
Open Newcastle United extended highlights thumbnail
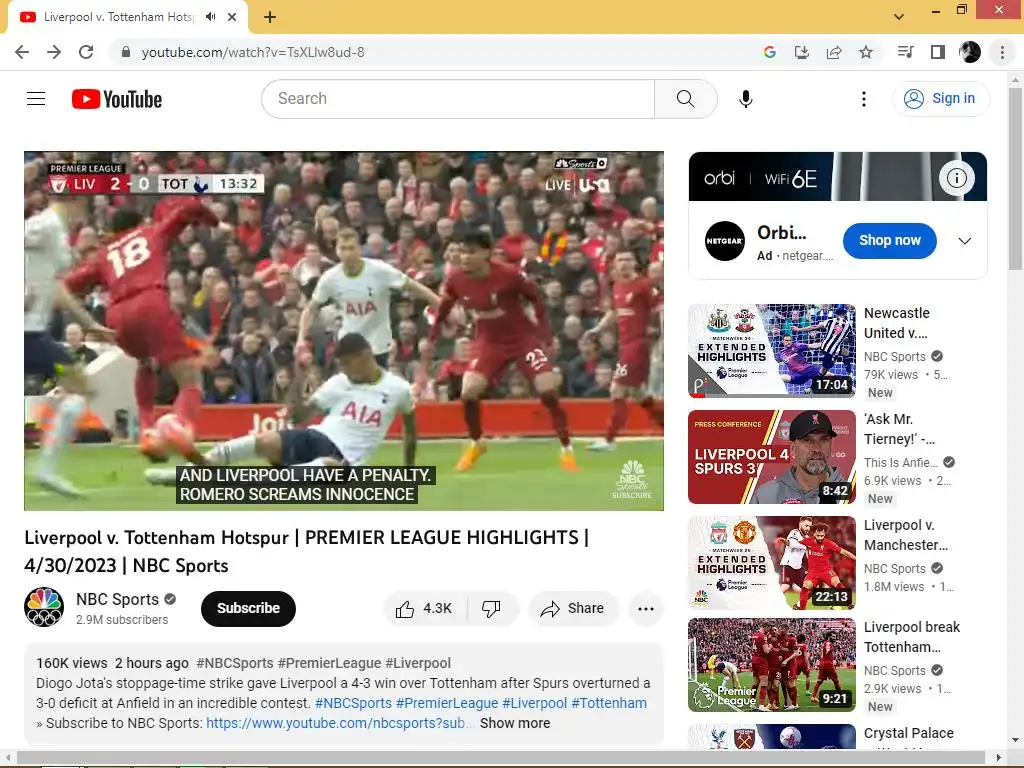tap(772, 350)
